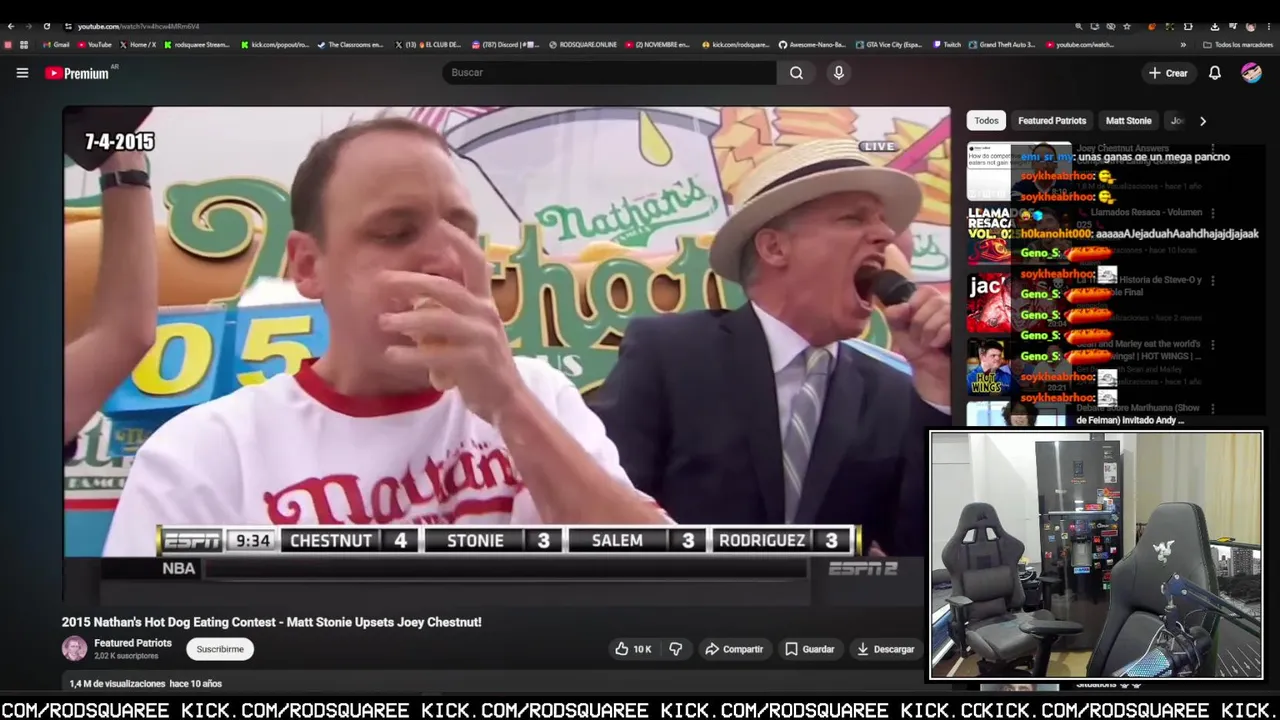Screen dimensions: 1280x720
Task: Open options for HOT WINGS video
Action: [1213, 346]
